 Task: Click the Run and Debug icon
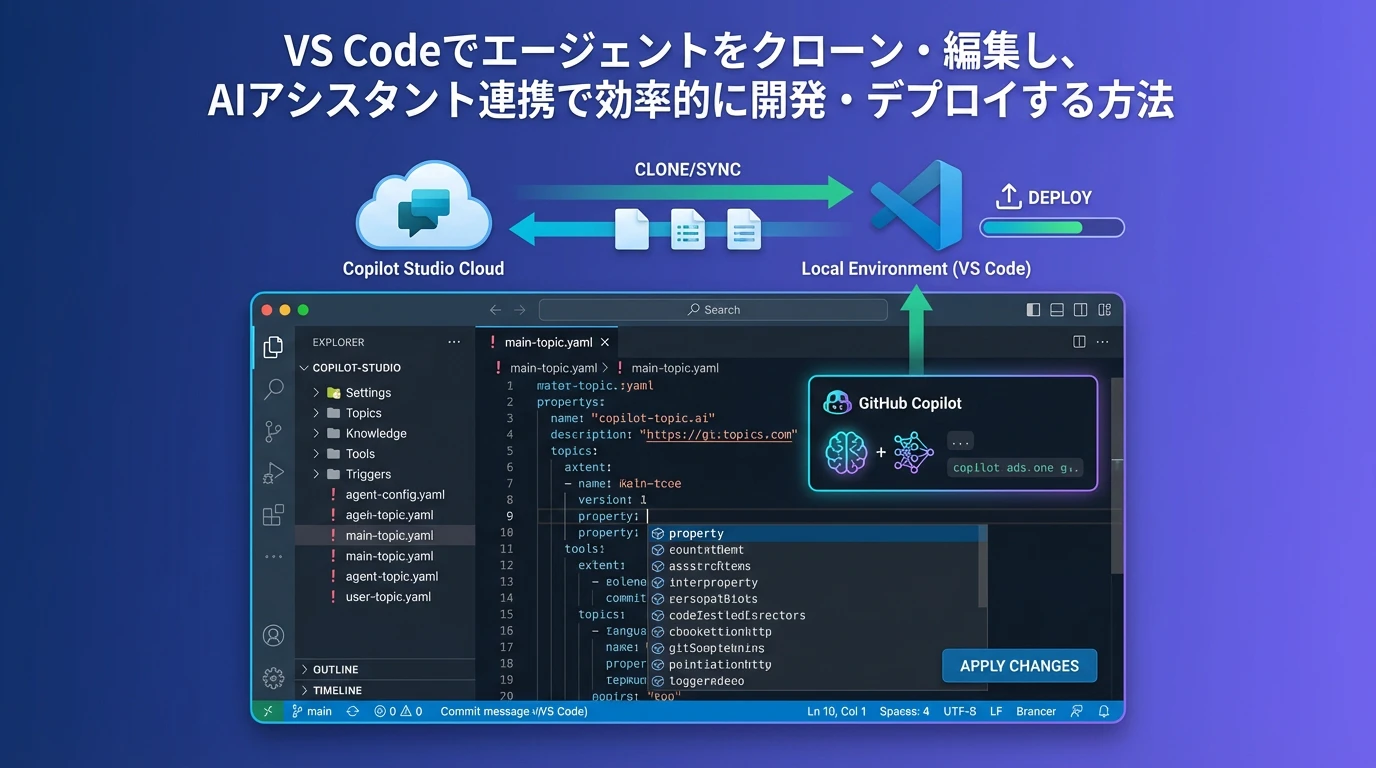[x=273, y=473]
